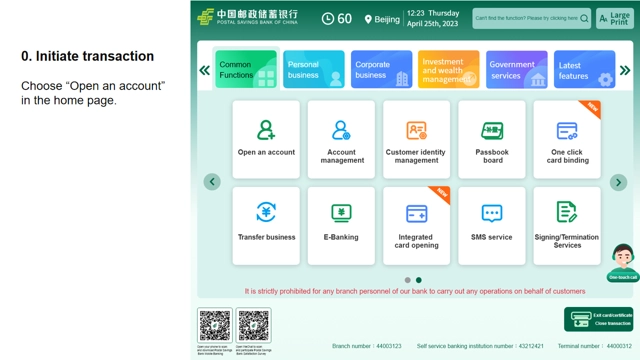Select the second page indicator dot
The height and width of the screenshot is (360, 640).
click(x=419, y=280)
